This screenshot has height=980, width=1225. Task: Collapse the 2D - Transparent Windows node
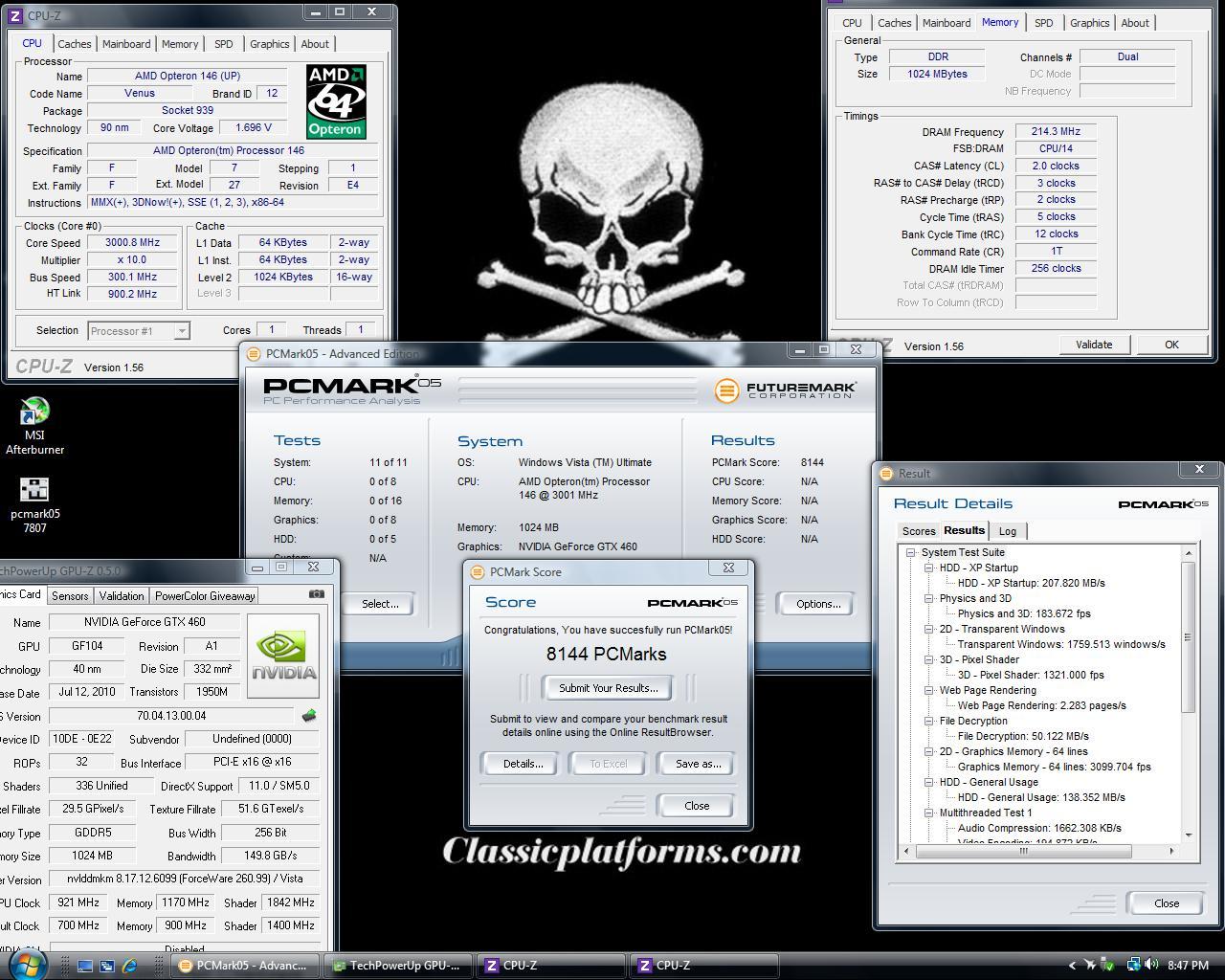point(929,629)
